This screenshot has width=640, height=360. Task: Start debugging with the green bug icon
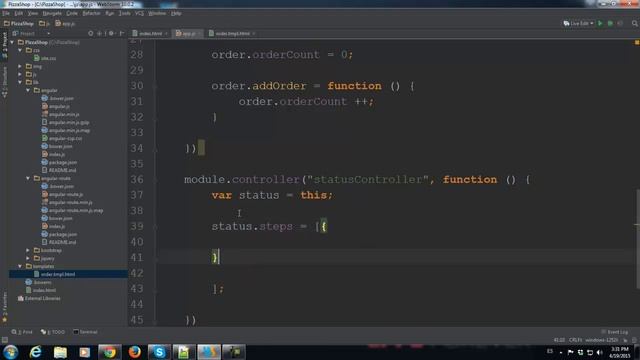tap(610, 24)
